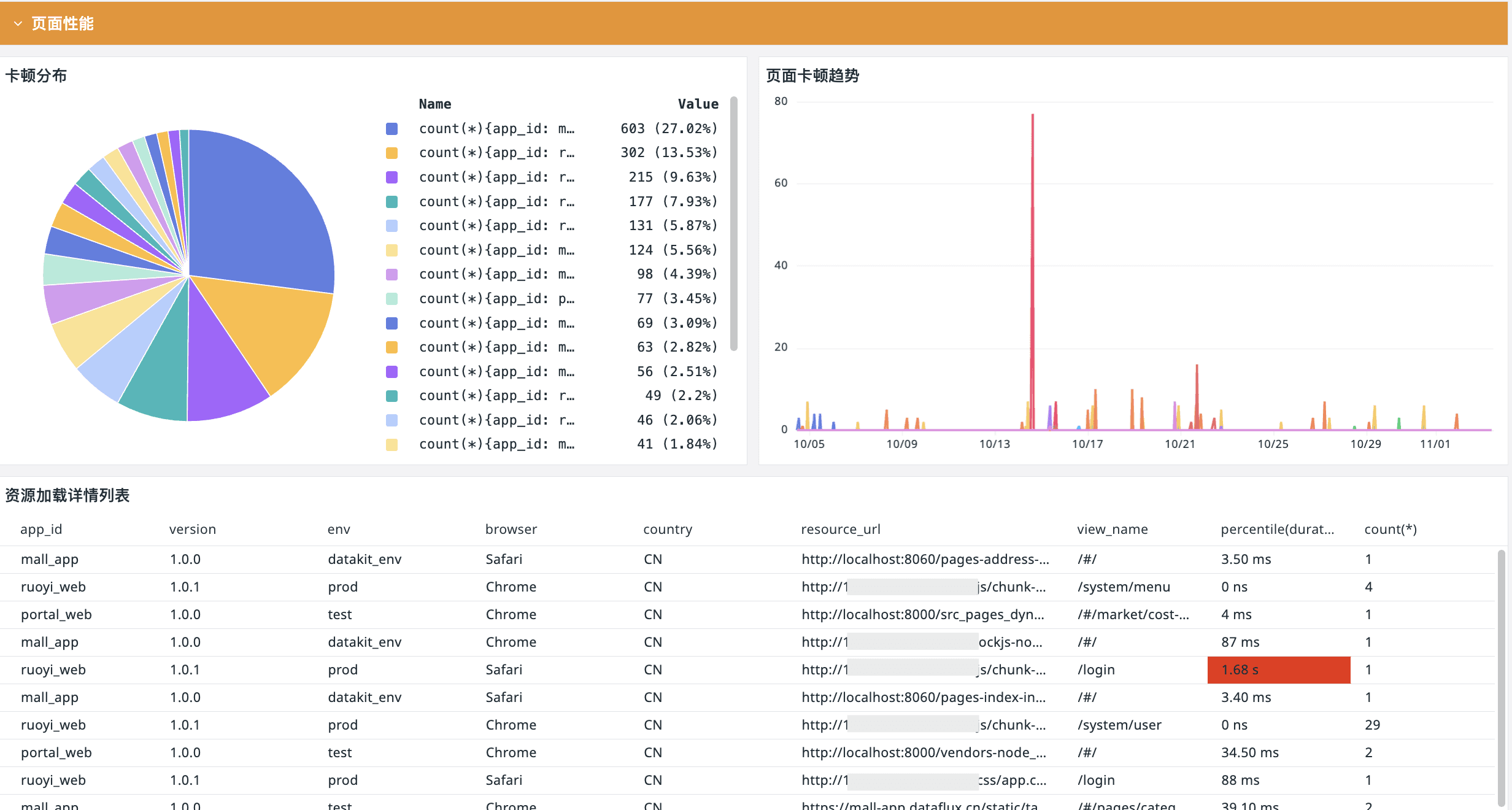Click the 卡顿分布 panel title
This screenshot has width=1512, height=810.
36,75
